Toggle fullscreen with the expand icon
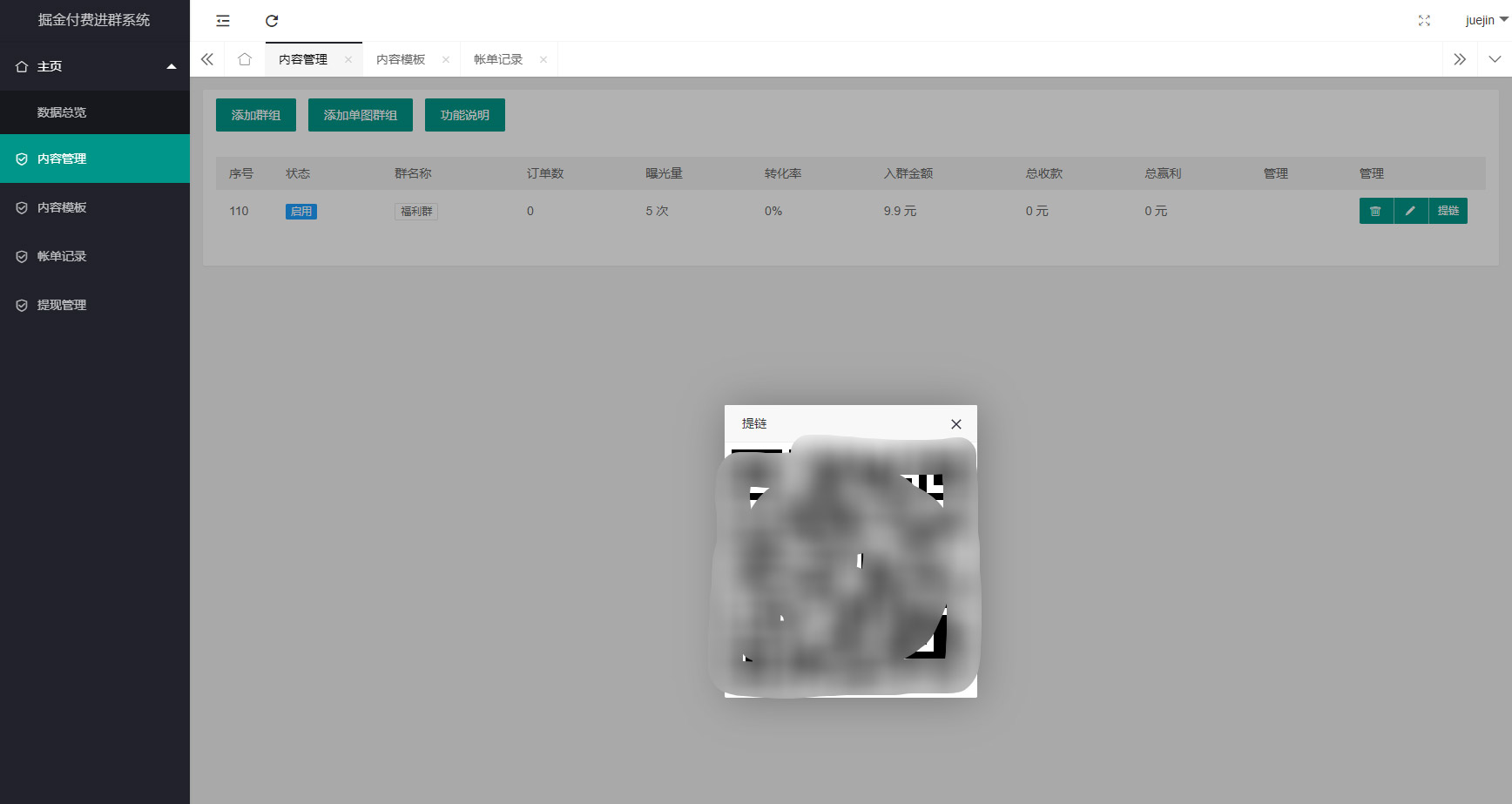This screenshot has width=1512, height=804. tap(1424, 21)
